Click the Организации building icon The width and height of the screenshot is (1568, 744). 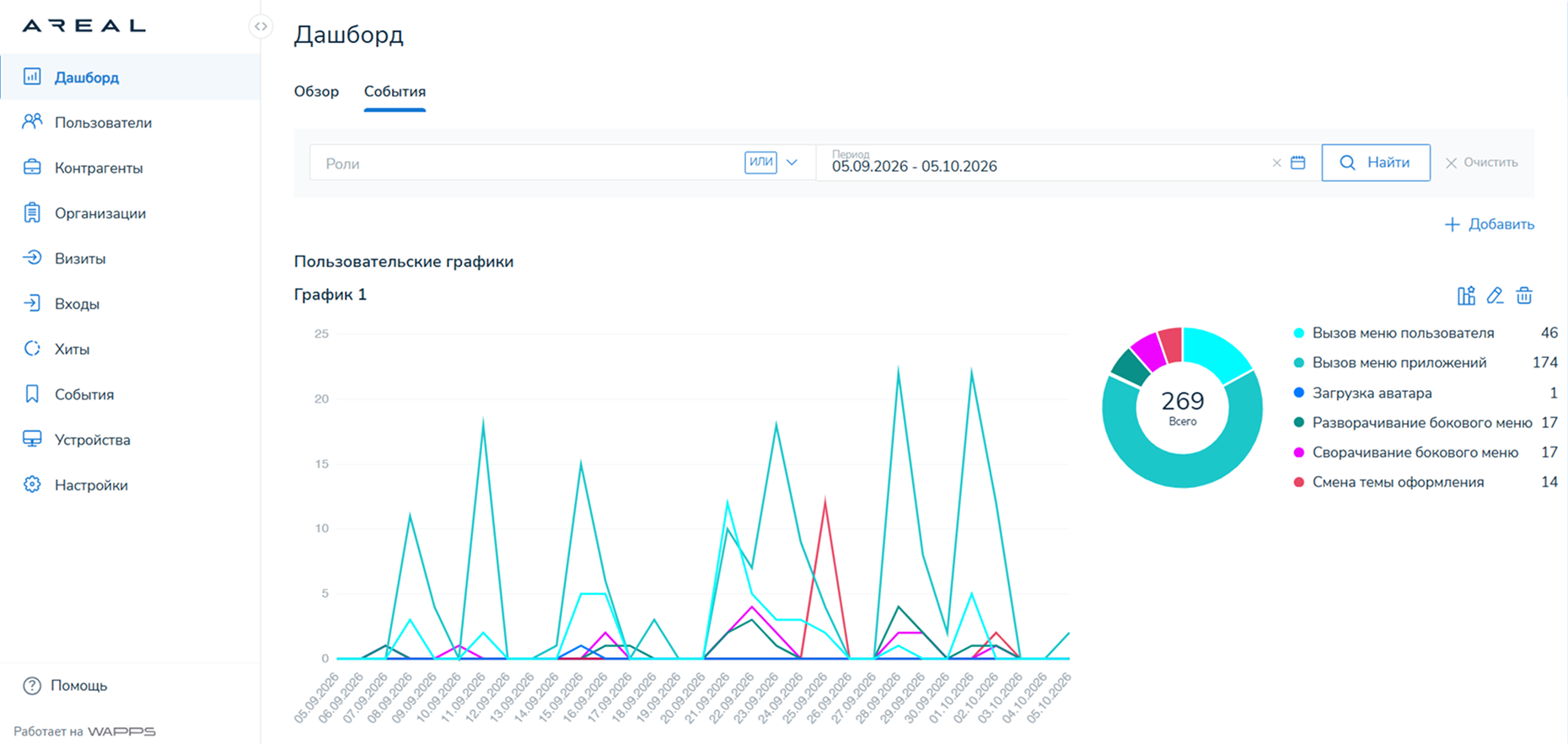pyautogui.click(x=32, y=213)
